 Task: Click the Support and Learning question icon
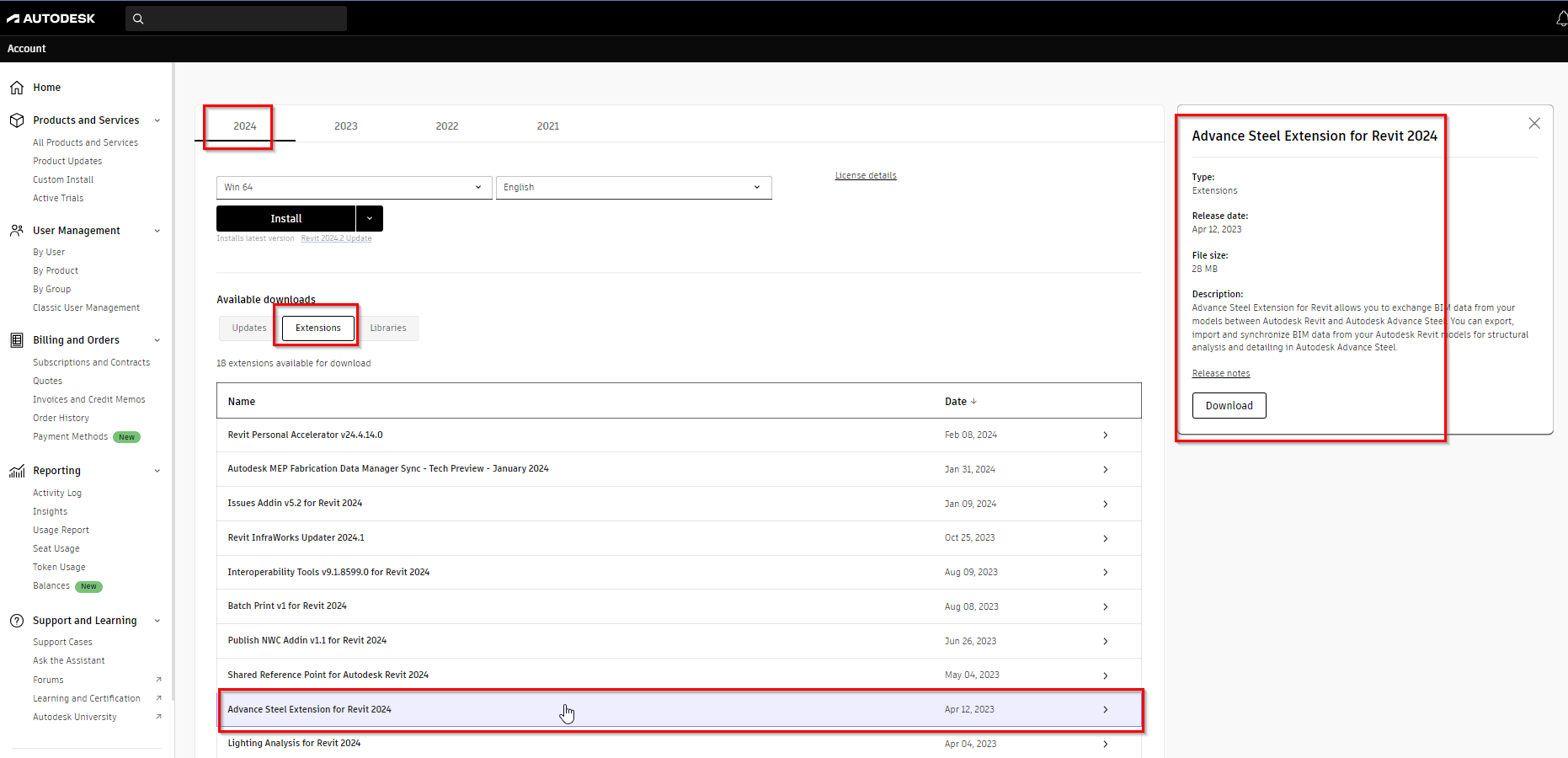coord(17,621)
